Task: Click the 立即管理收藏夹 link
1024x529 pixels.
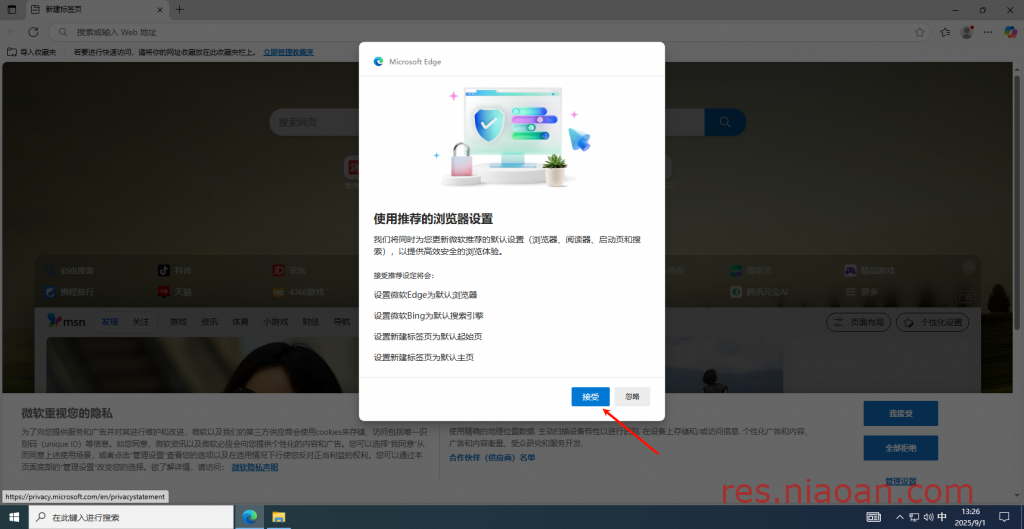Action: coord(289,52)
